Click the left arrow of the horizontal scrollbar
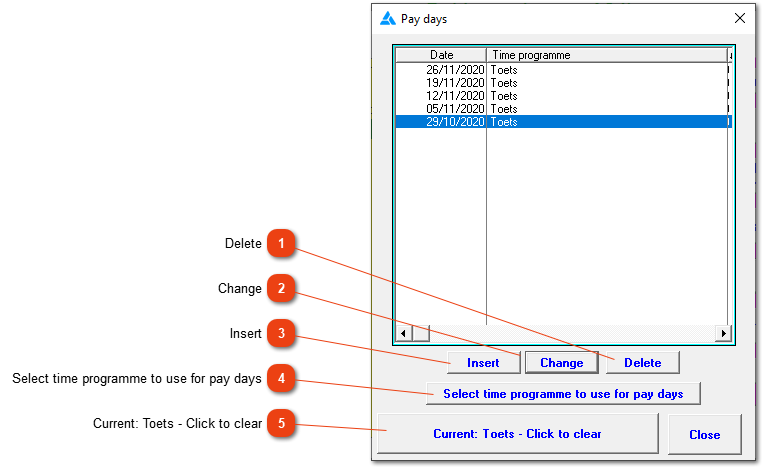 coord(403,334)
